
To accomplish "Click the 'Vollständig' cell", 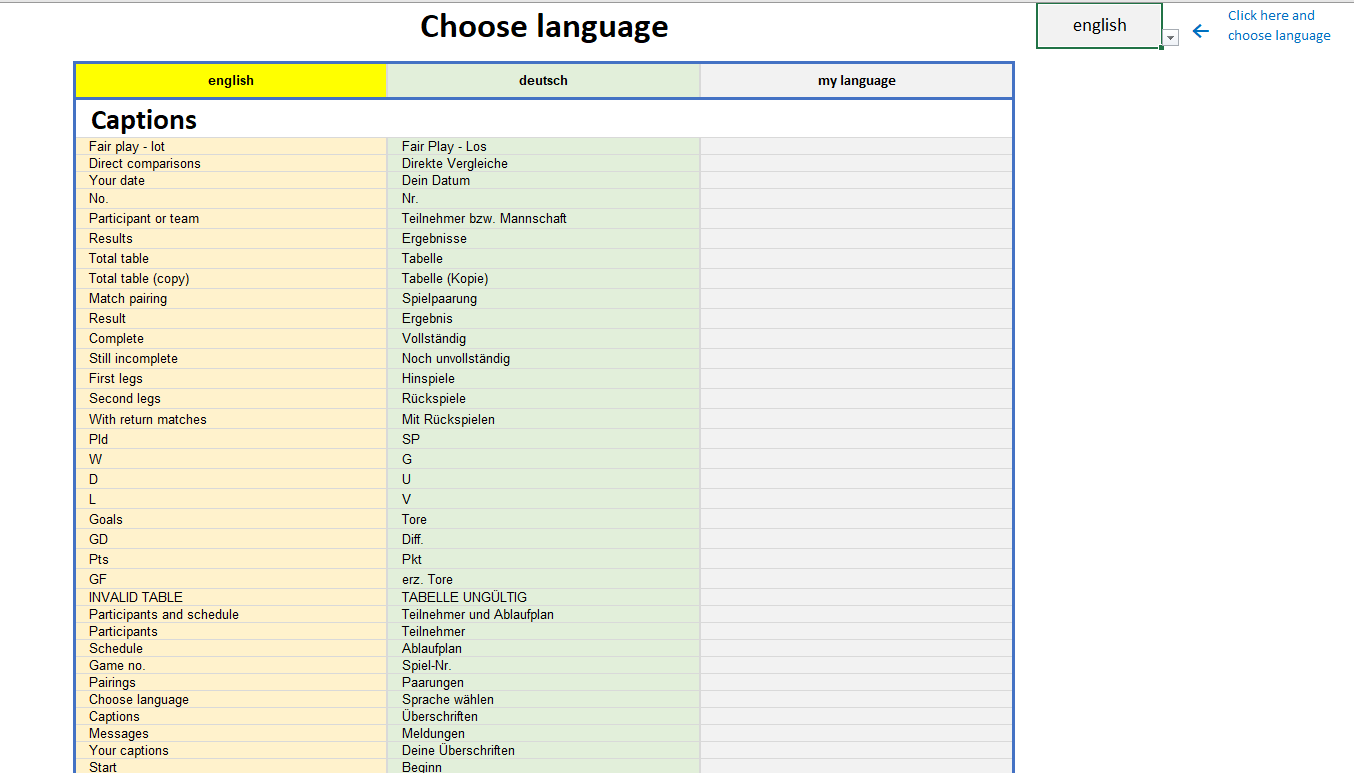I will point(543,338).
